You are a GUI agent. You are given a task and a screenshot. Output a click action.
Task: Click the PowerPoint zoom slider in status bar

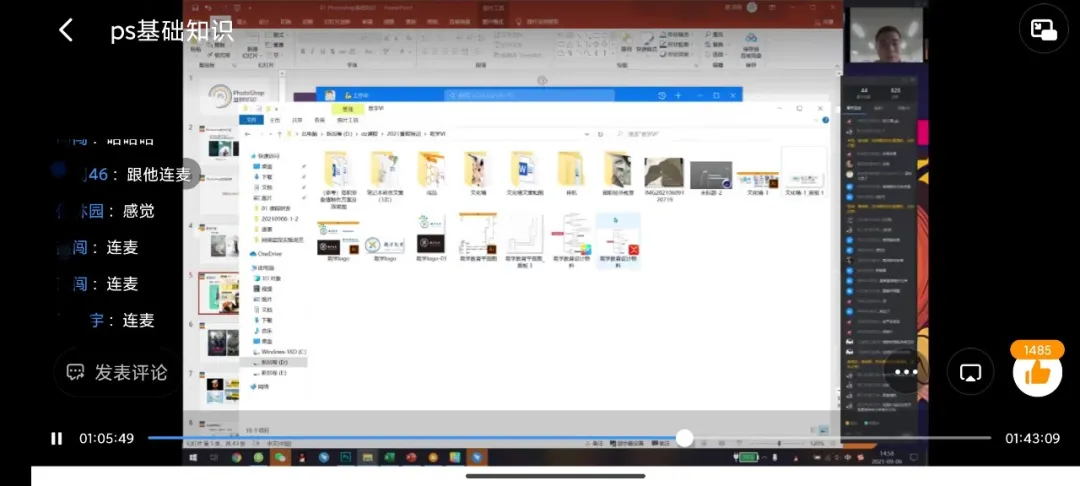coord(778,443)
